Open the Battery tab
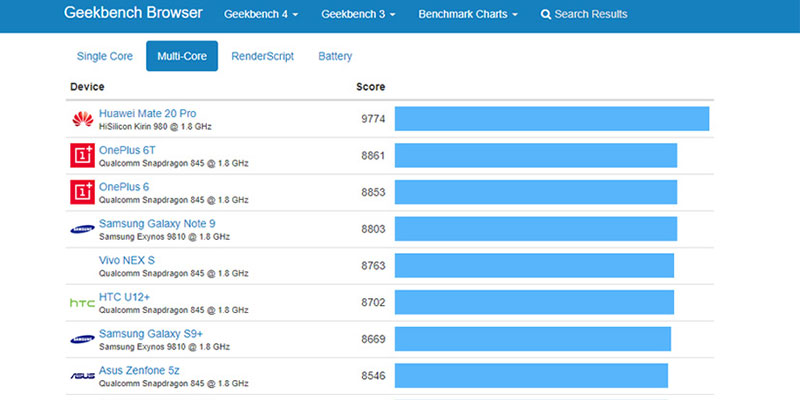 335,56
